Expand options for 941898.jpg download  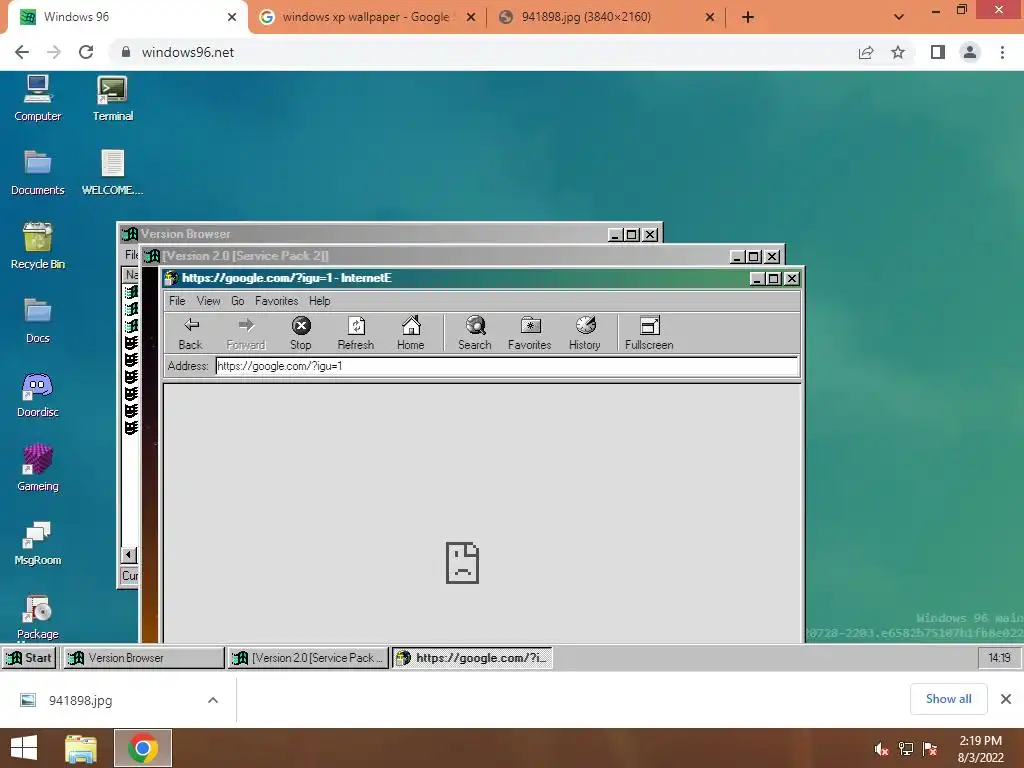tap(213, 700)
